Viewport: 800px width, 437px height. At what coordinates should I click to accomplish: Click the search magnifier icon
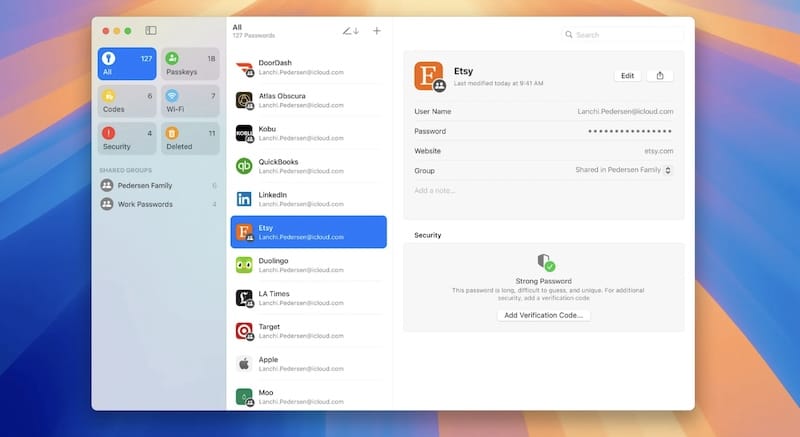pyautogui.click(x=568, y=35)
